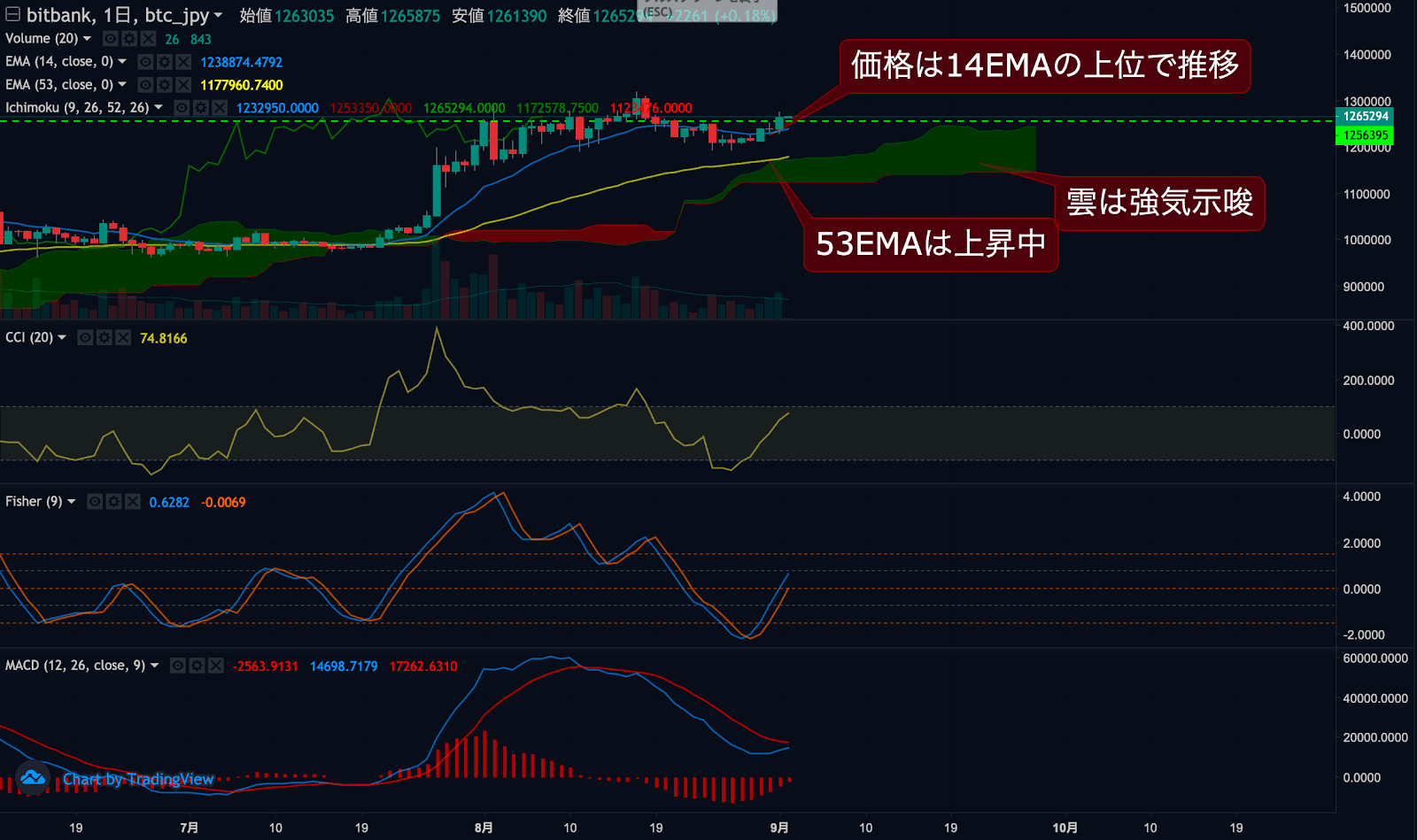Click the TradingView cloud logo icon
Screen dimensions: 1417x840
(33, 778)
